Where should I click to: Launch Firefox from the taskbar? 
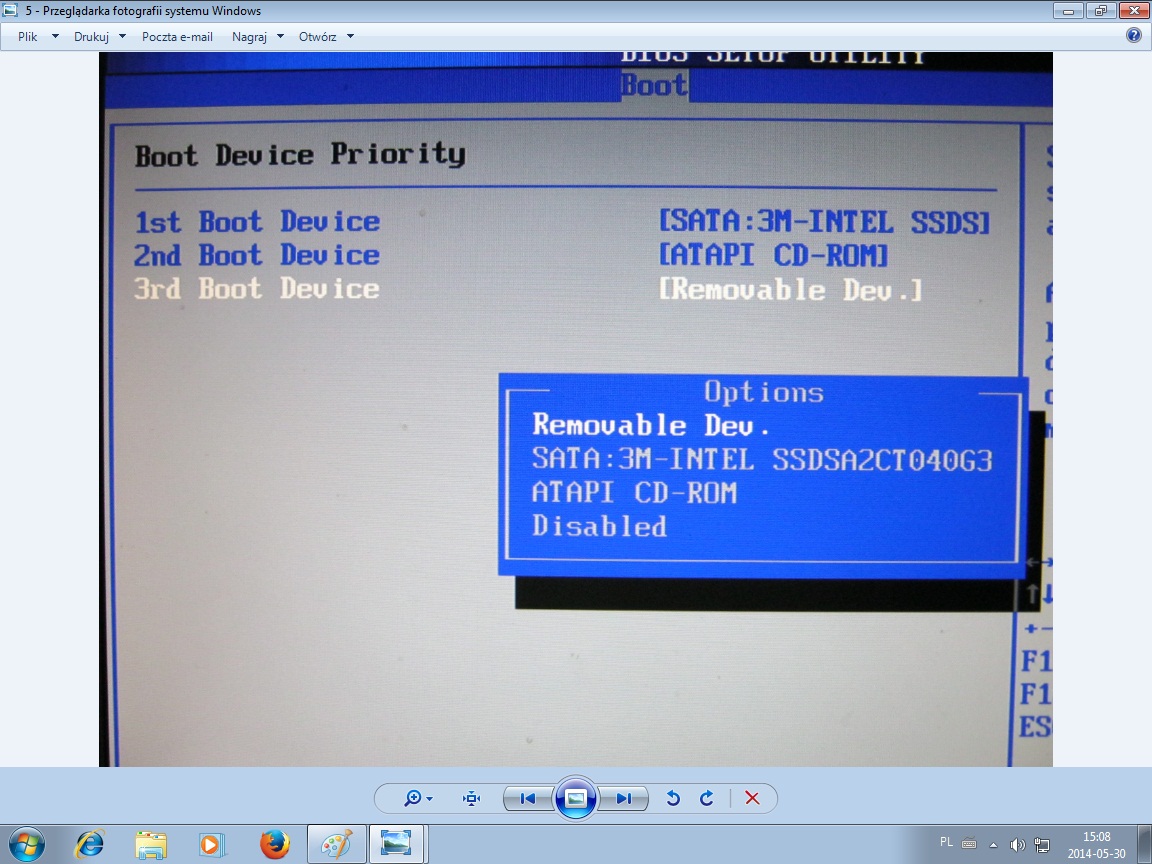pyautogui.click(x=274, y=844)
